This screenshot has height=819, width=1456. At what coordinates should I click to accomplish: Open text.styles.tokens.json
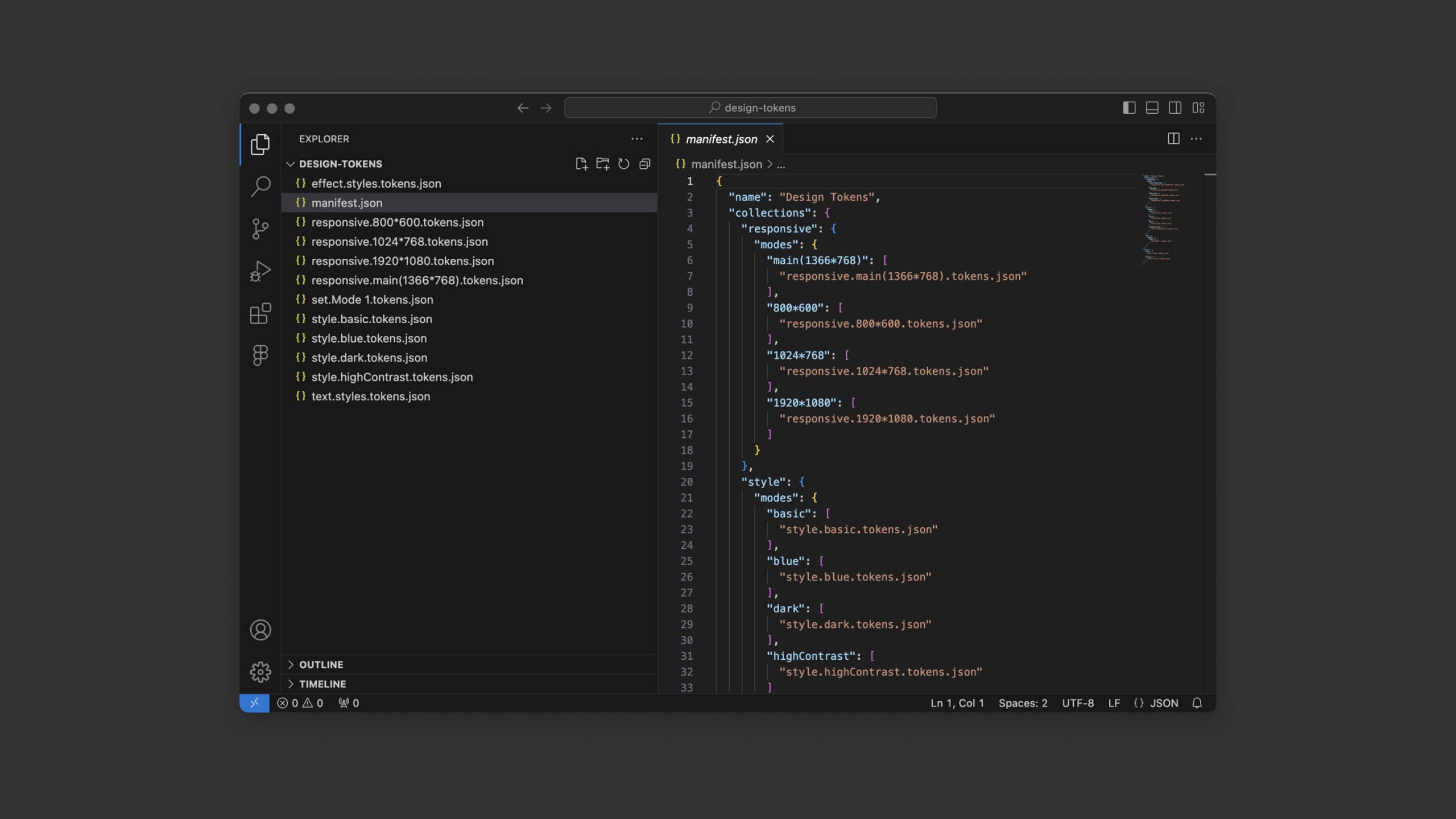tap(470, 396)
